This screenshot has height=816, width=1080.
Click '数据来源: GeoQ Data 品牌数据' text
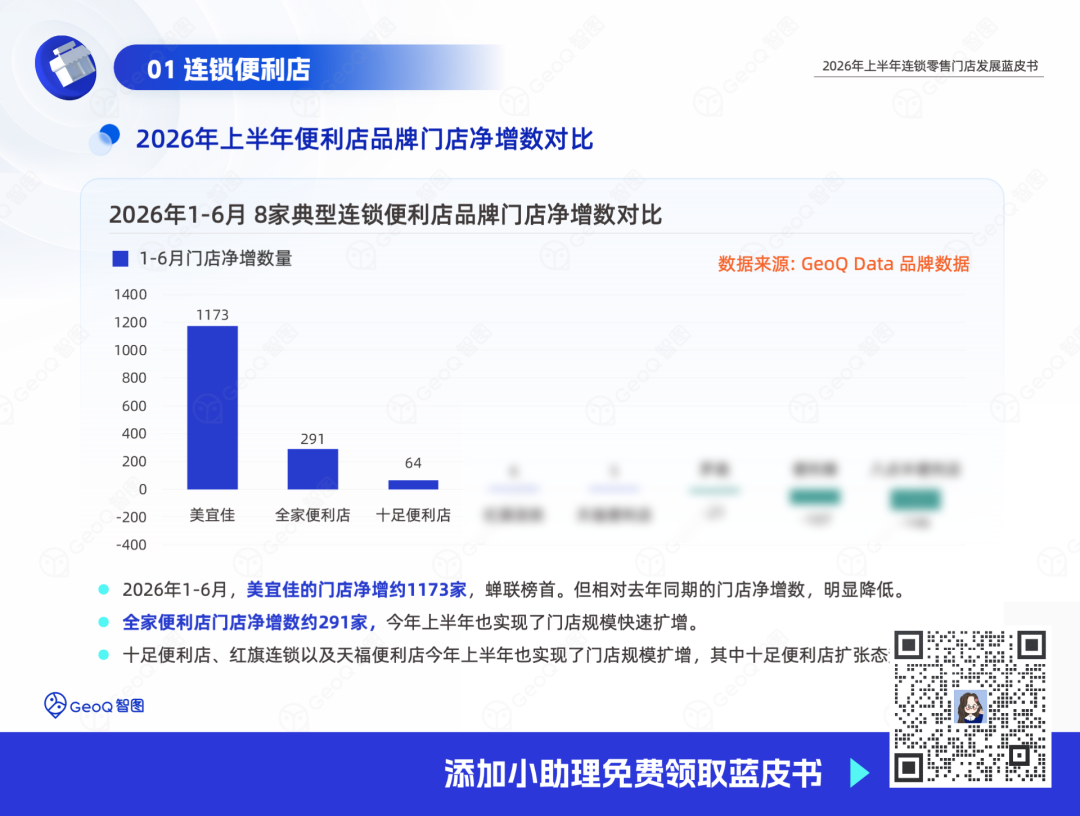[x=844, y=264]
